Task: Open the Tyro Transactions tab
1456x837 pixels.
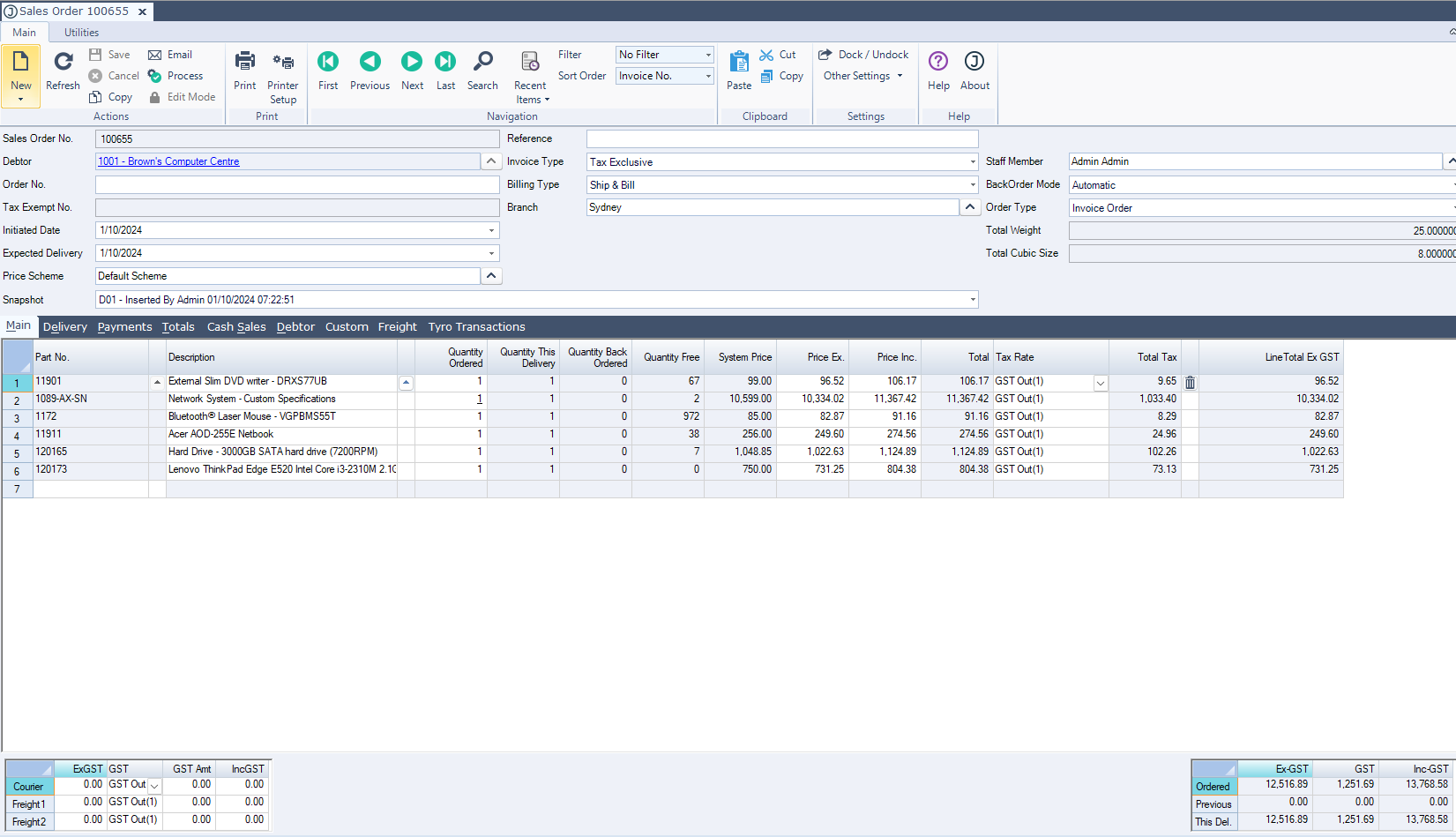Action: (x=476, y=327)
